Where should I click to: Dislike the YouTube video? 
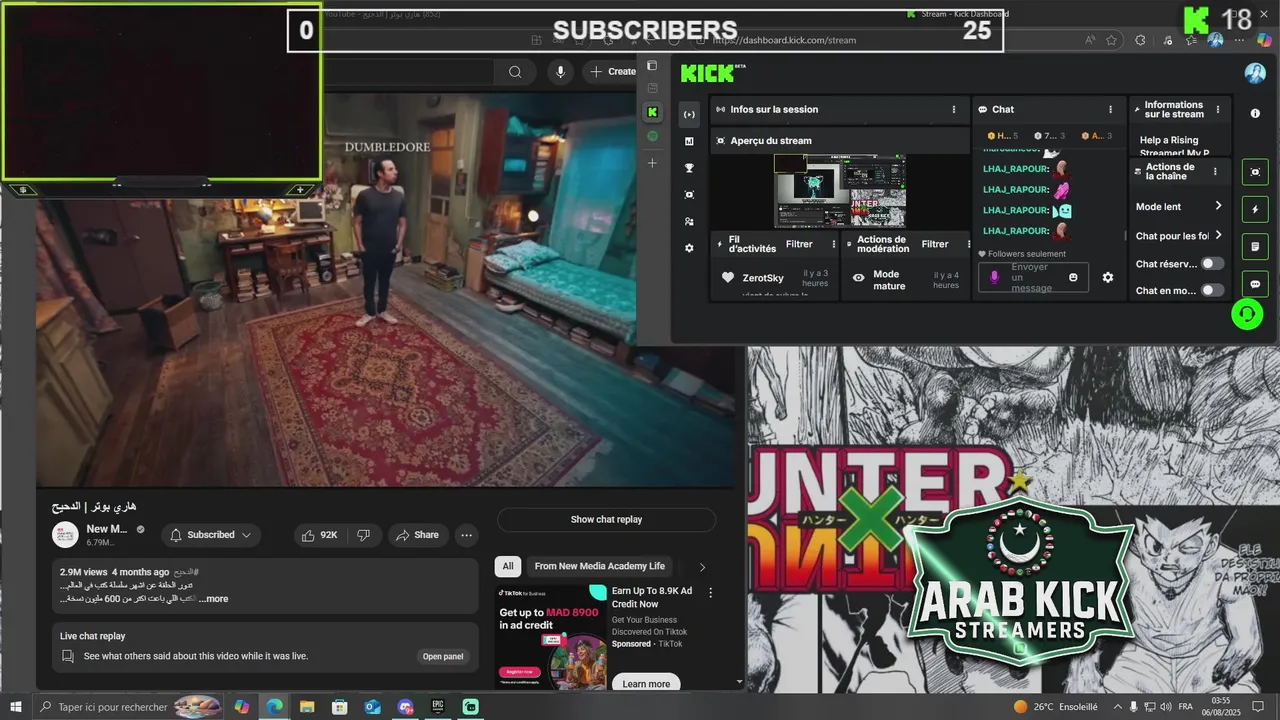coord(364,535)
